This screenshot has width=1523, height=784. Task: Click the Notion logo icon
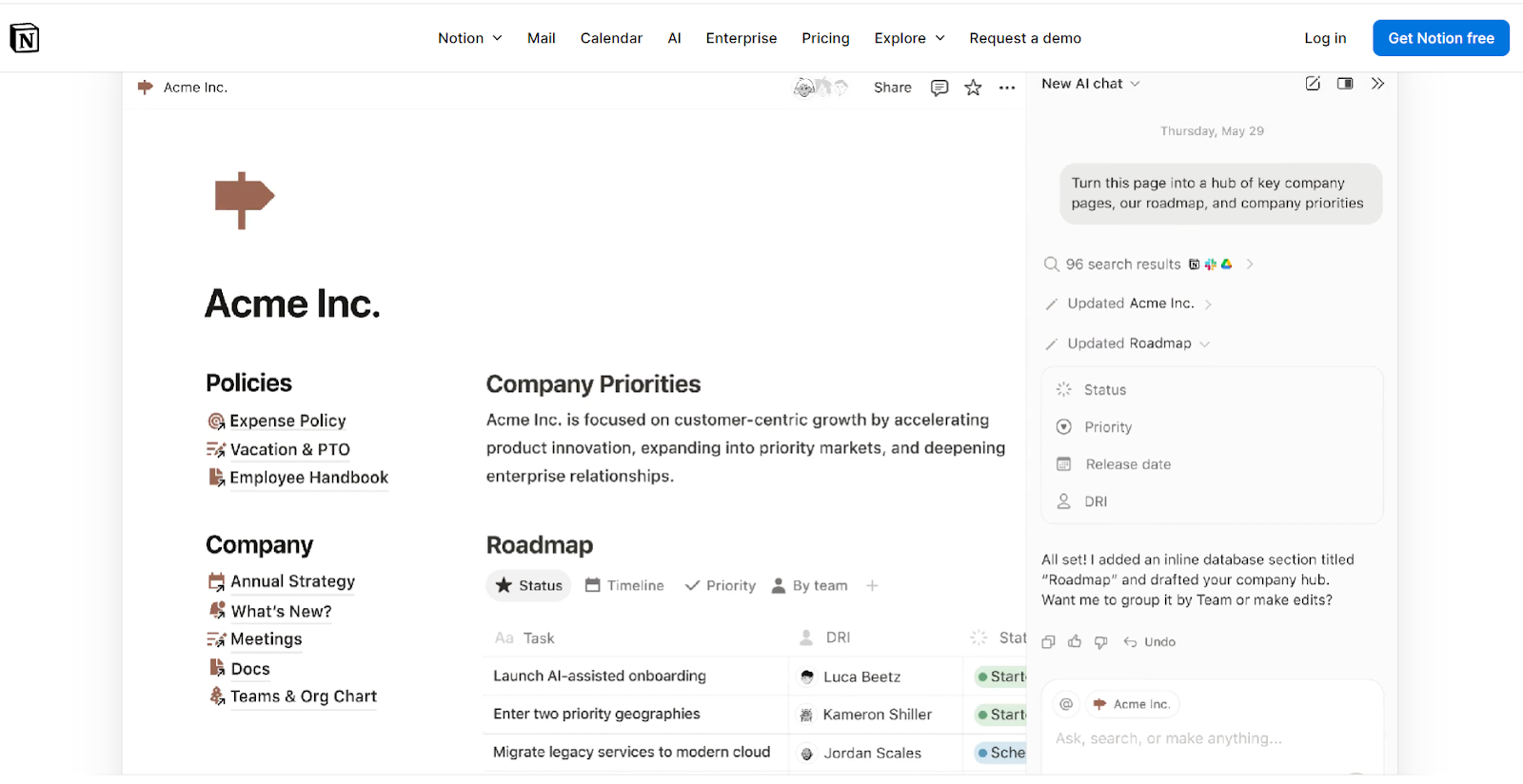click(x=24, y=38)
